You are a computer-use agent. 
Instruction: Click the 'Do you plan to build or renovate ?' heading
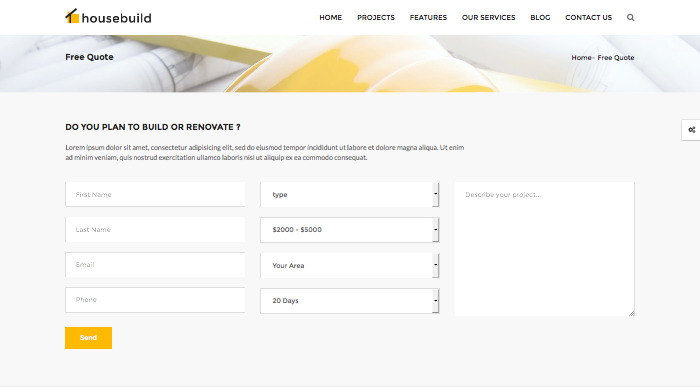(153, 127)
